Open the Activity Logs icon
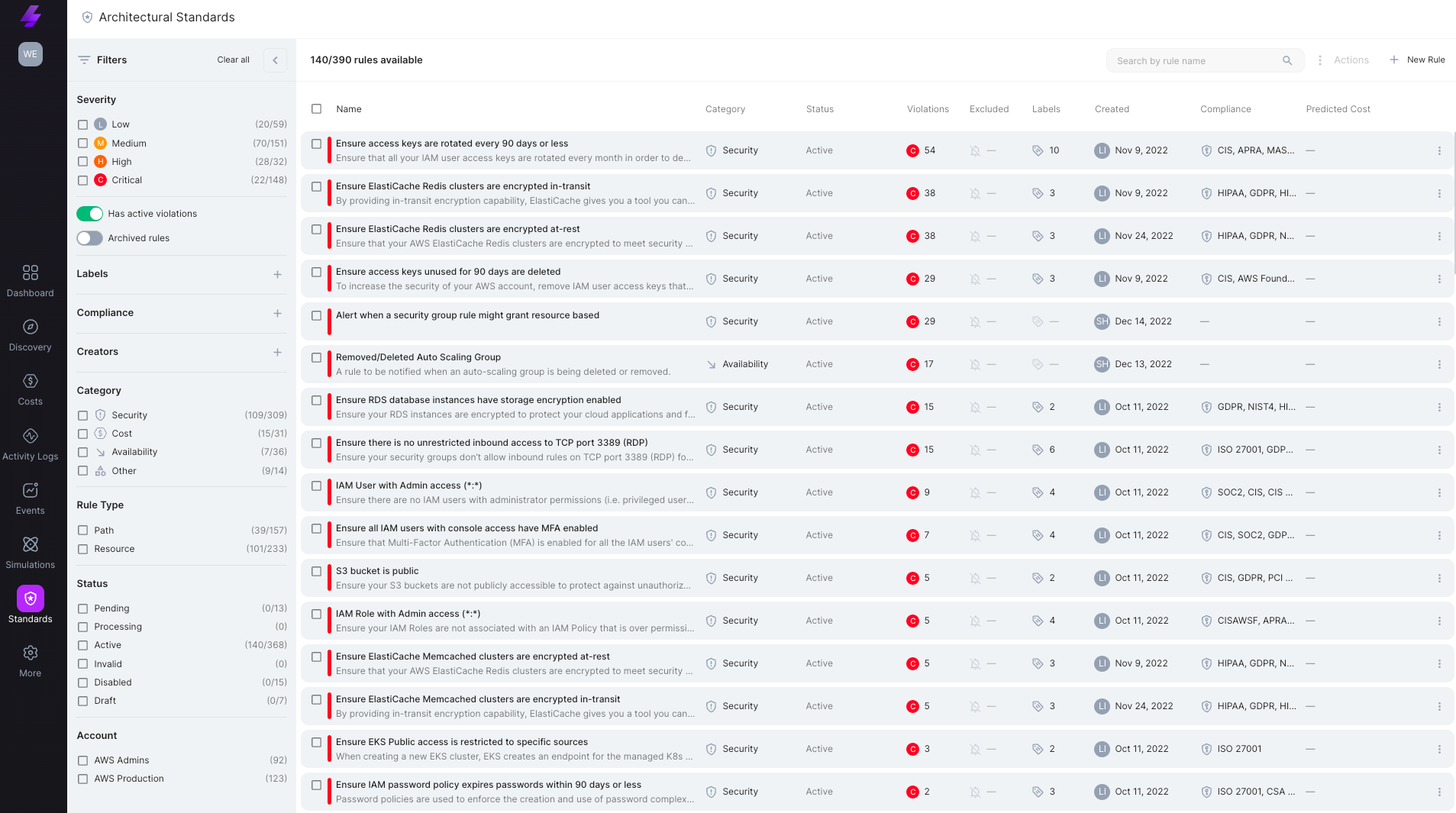Viewport: 1456px width, 813px height. click(x=31, y=436)
